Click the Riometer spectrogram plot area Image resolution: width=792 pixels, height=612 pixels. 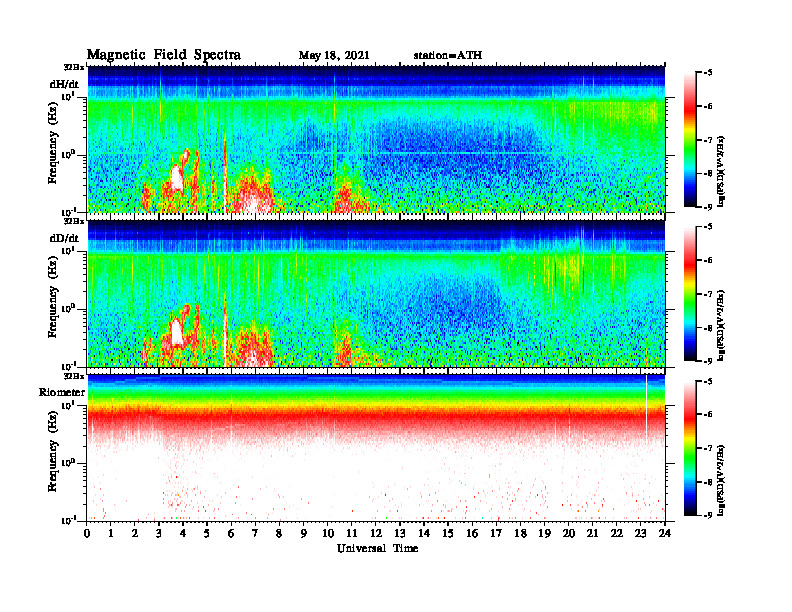tap(376, 448)
